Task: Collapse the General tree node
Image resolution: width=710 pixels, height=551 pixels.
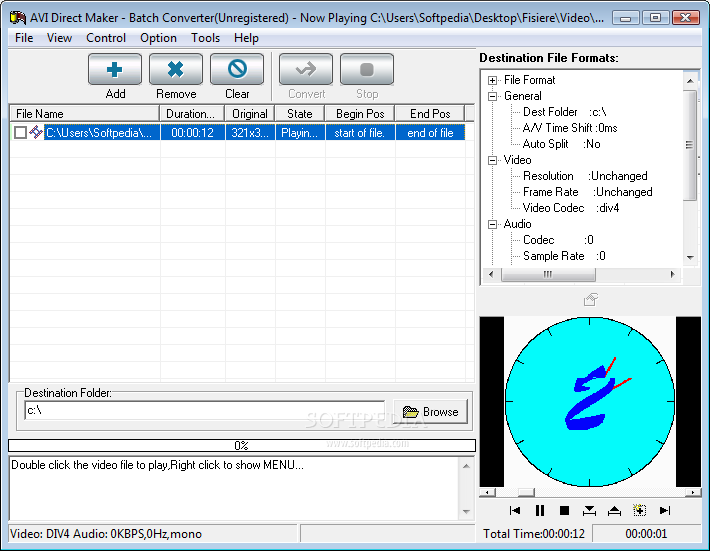Action: point(492,96)
